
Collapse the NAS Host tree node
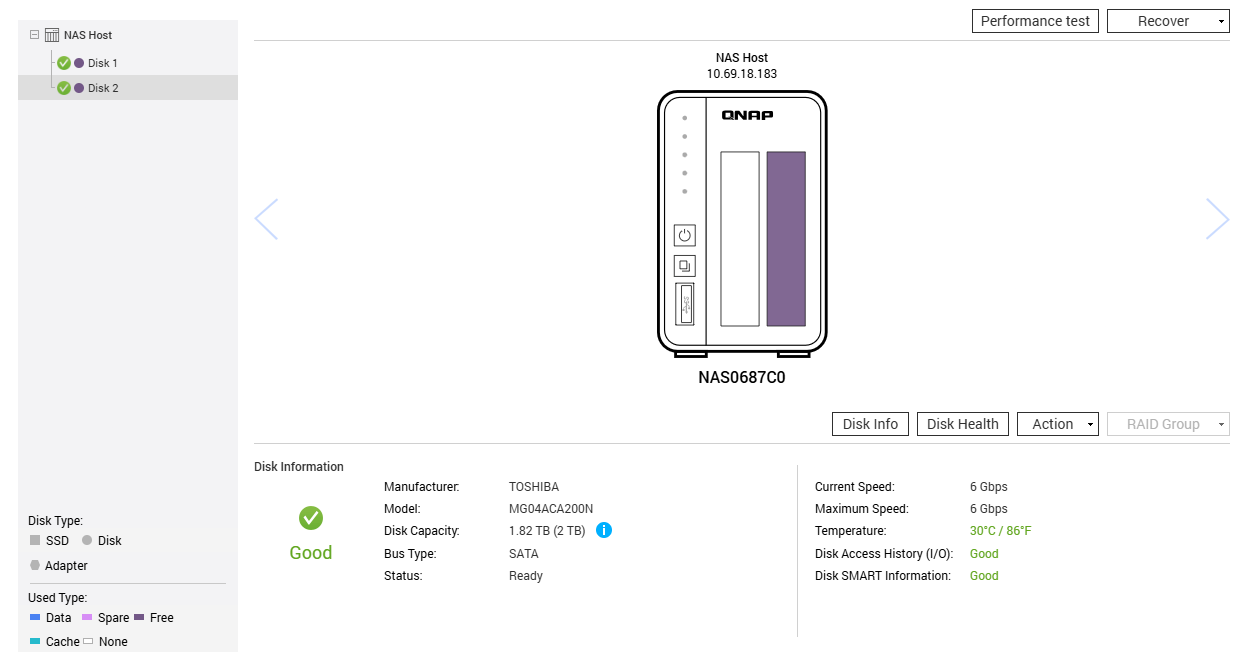[x=34, y=34]
